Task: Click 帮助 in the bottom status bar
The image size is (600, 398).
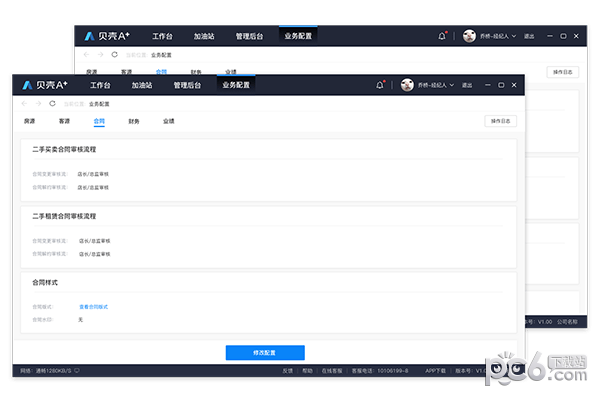Action: [x=307, y=370]
